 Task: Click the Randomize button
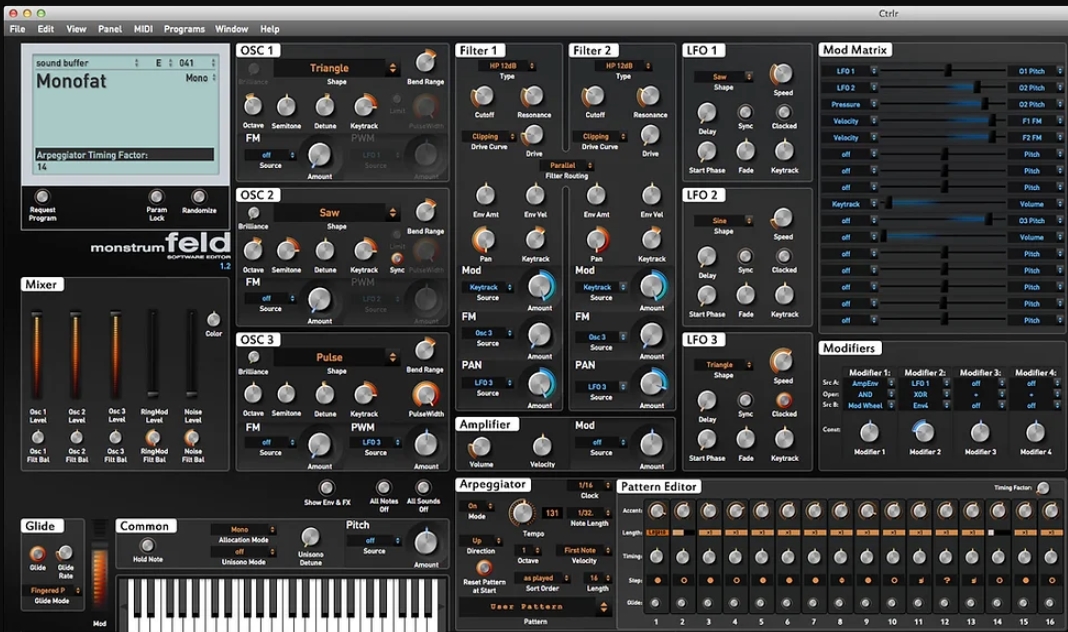(x=198, y=197)
